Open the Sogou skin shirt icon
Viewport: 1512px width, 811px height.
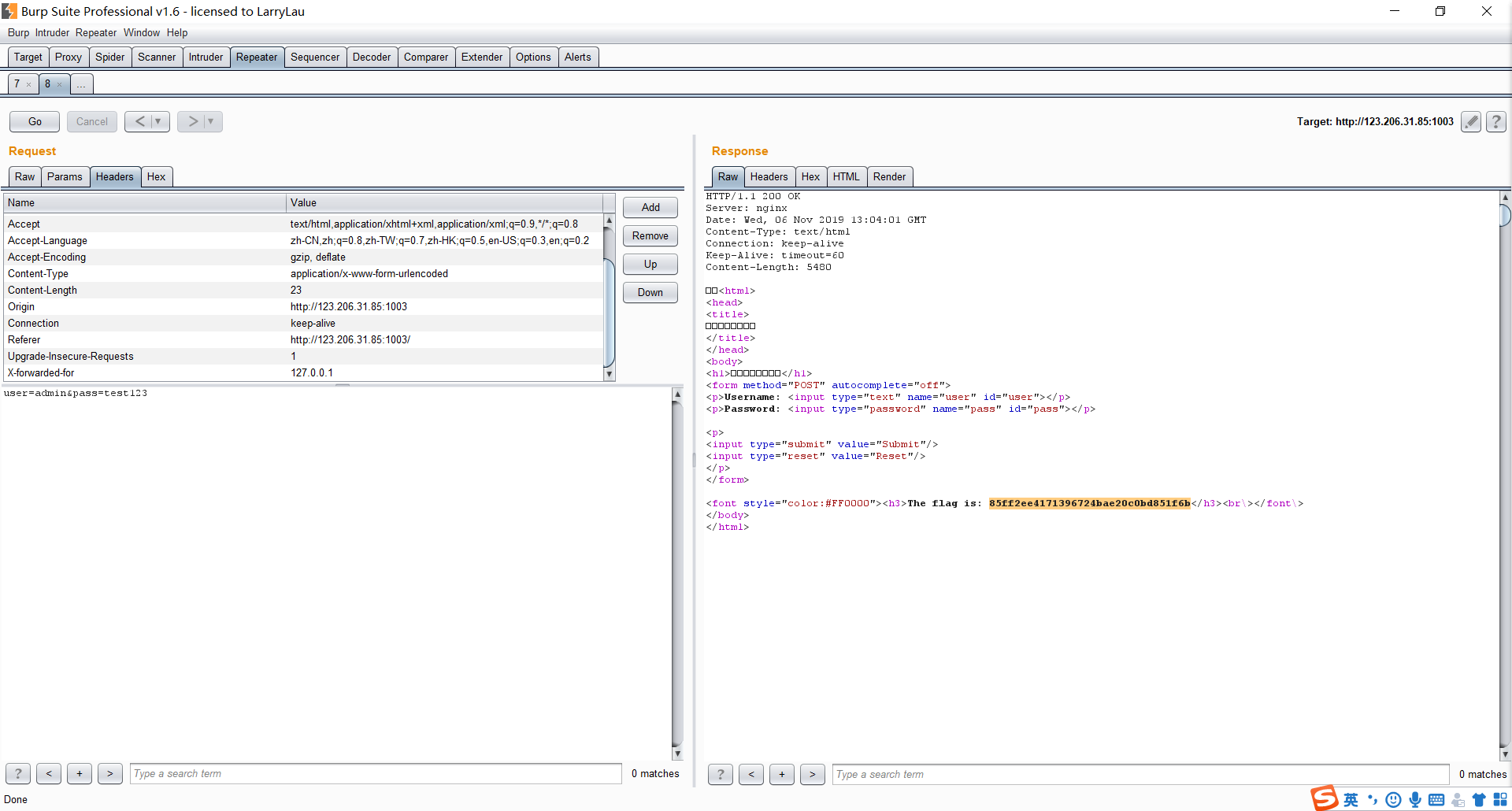[1479, 800]
